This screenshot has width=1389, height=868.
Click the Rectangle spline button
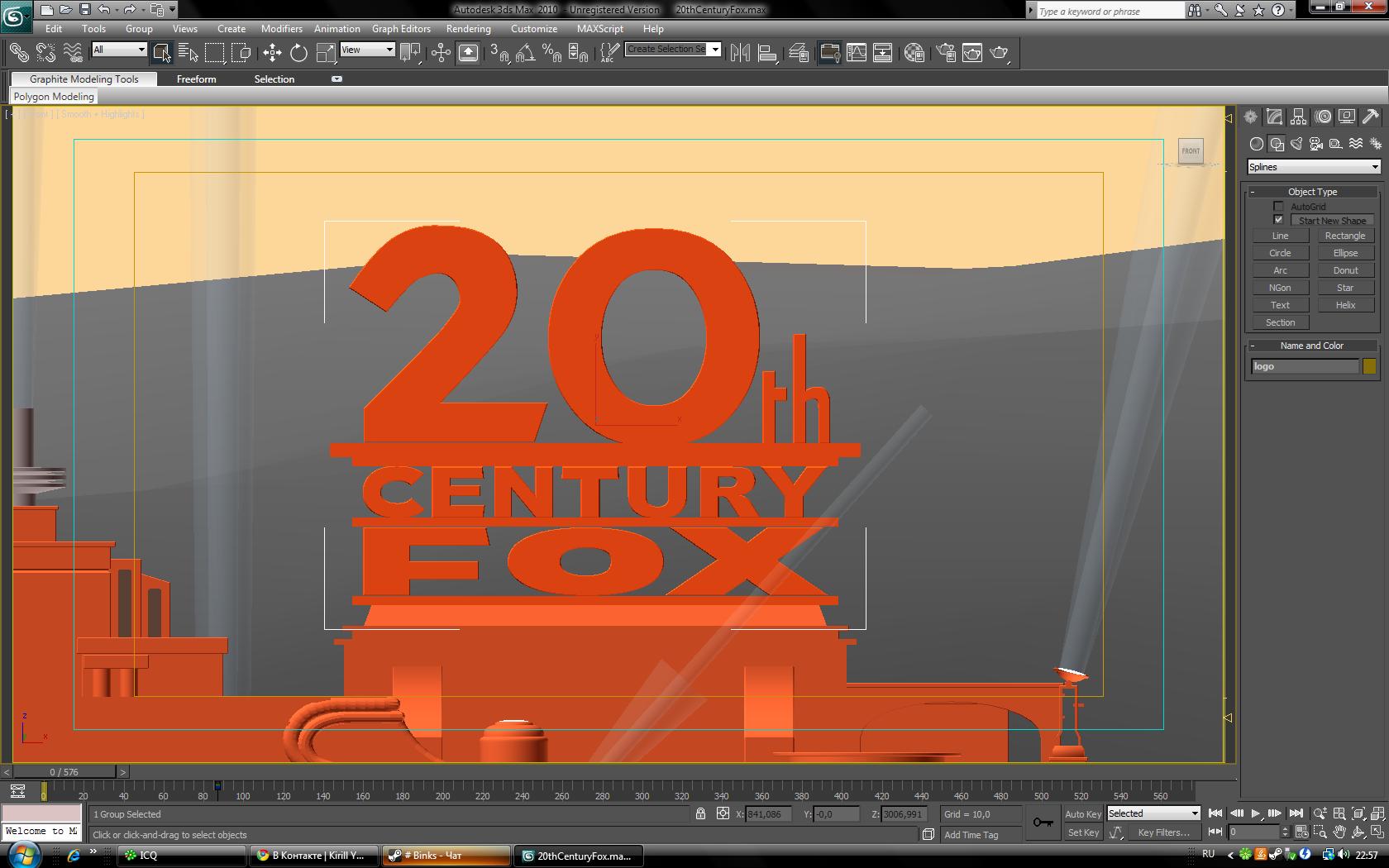[1345, 236]
